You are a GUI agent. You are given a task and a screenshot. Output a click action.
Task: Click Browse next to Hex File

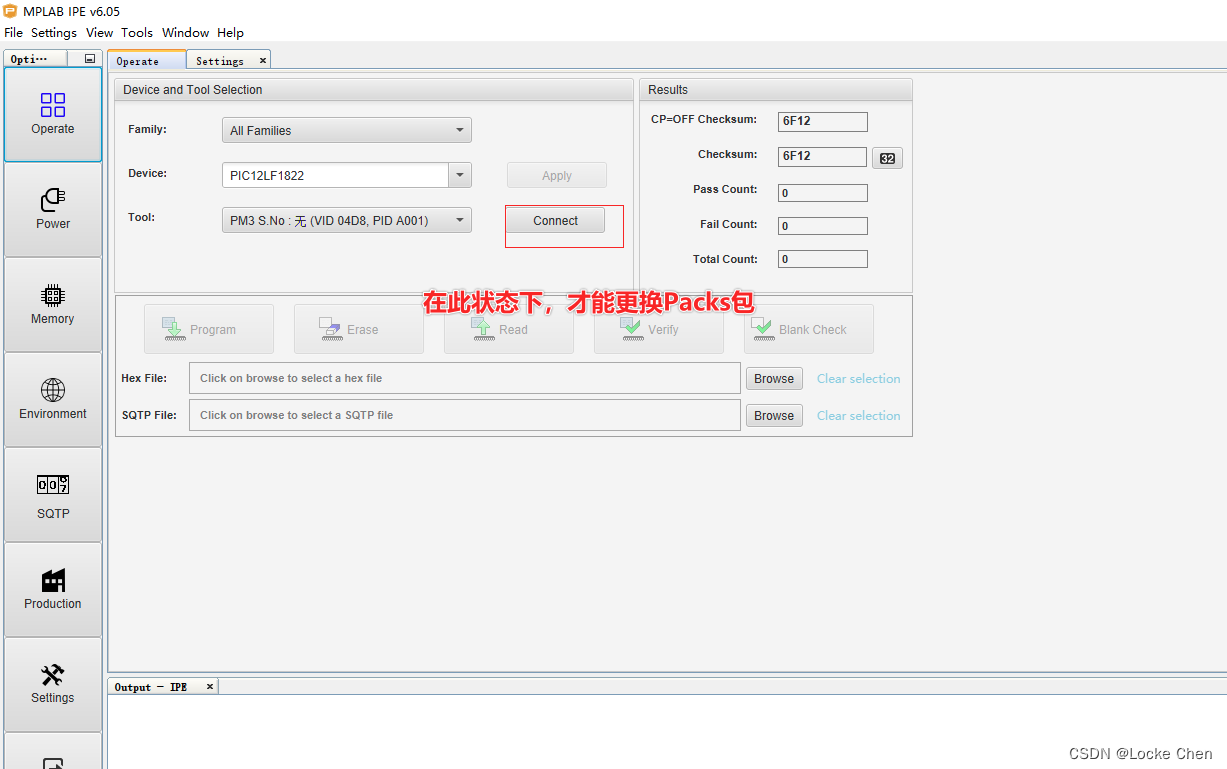click(774, 378)
